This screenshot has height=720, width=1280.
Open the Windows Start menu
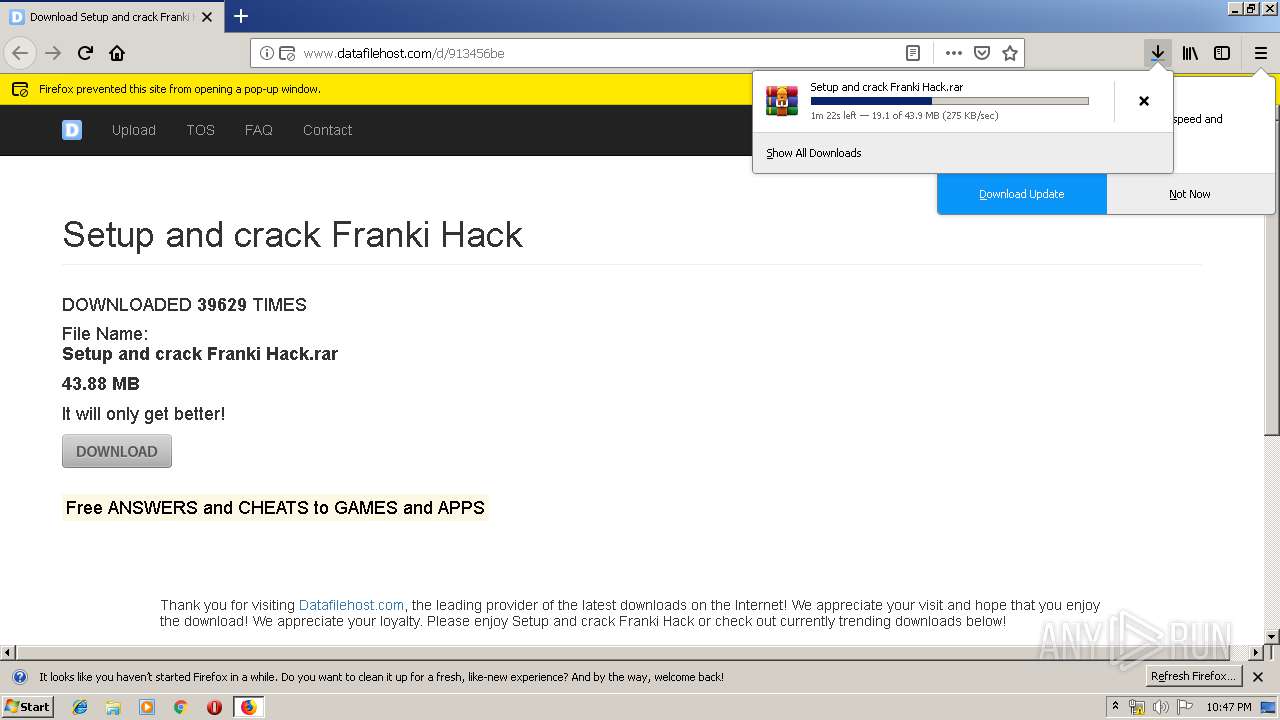pos(28,707)
